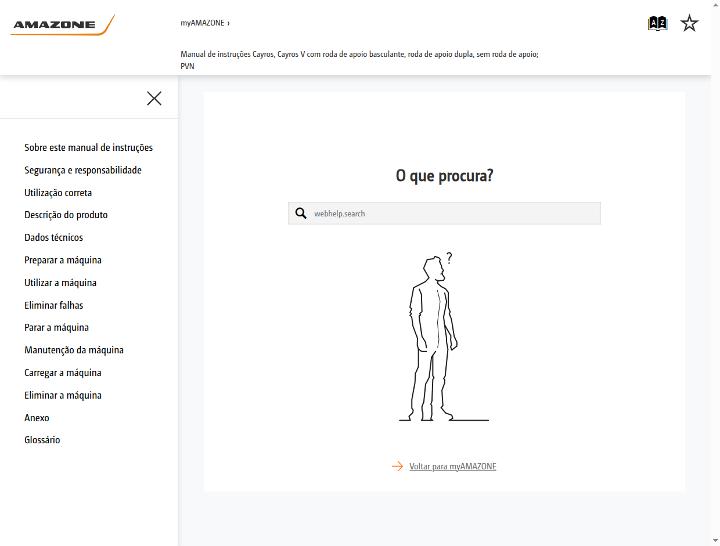Select Carregar a máquina entry
This screenshot has height=546, width=720.
[x=62, y=372]
